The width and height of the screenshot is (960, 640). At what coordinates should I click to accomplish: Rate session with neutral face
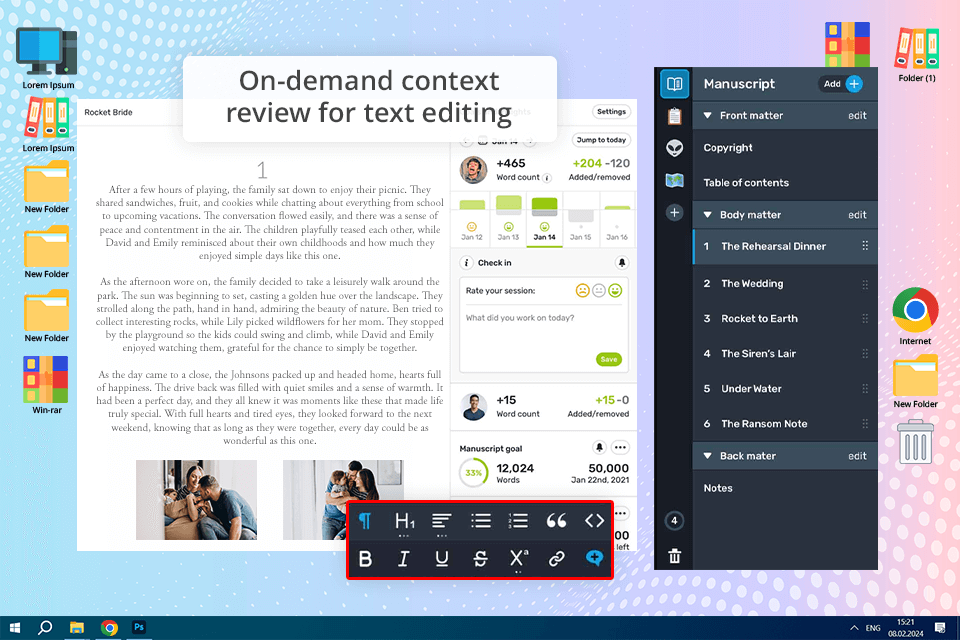click(x=599, y=290)
